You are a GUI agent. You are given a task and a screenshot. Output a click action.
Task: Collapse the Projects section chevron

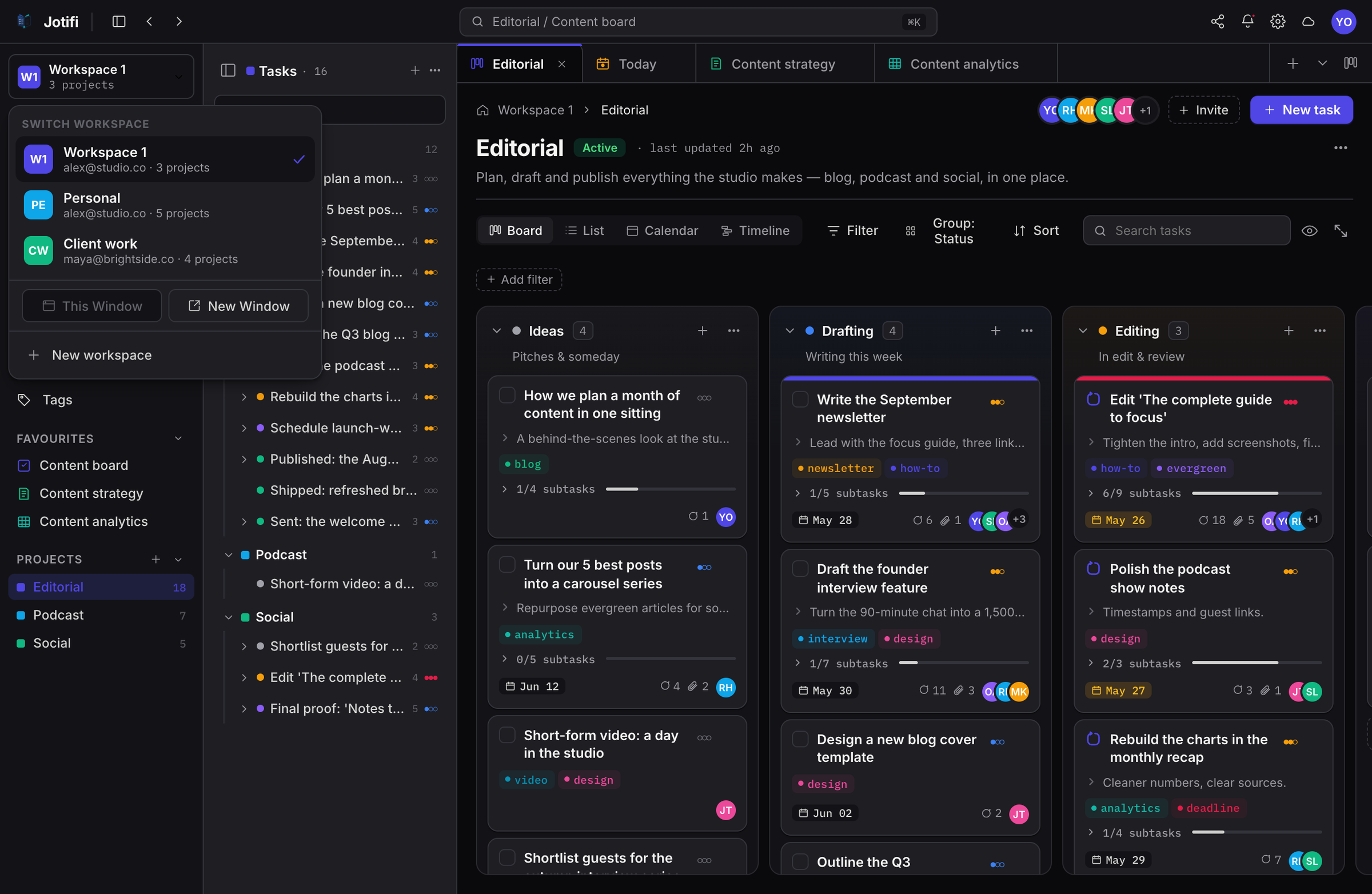pos(178,559)
